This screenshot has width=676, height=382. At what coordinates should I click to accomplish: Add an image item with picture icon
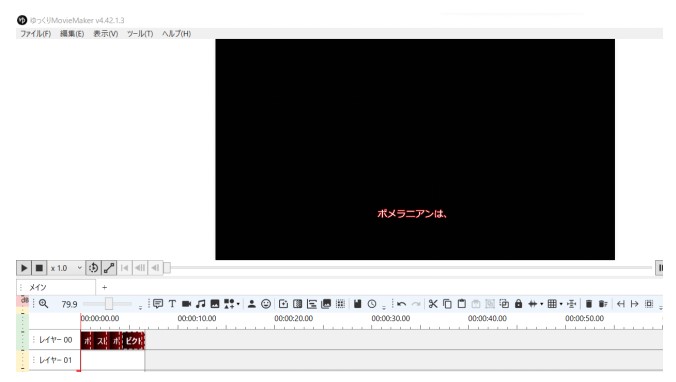click(x=215, y=304)
